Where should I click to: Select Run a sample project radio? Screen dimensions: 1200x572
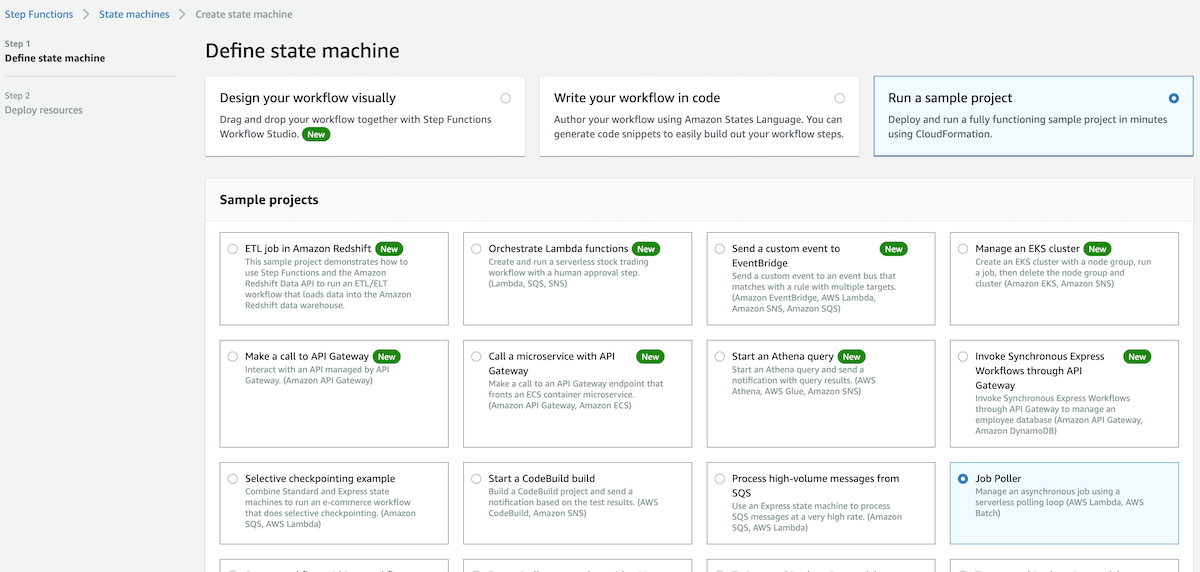pos(1173,98)
